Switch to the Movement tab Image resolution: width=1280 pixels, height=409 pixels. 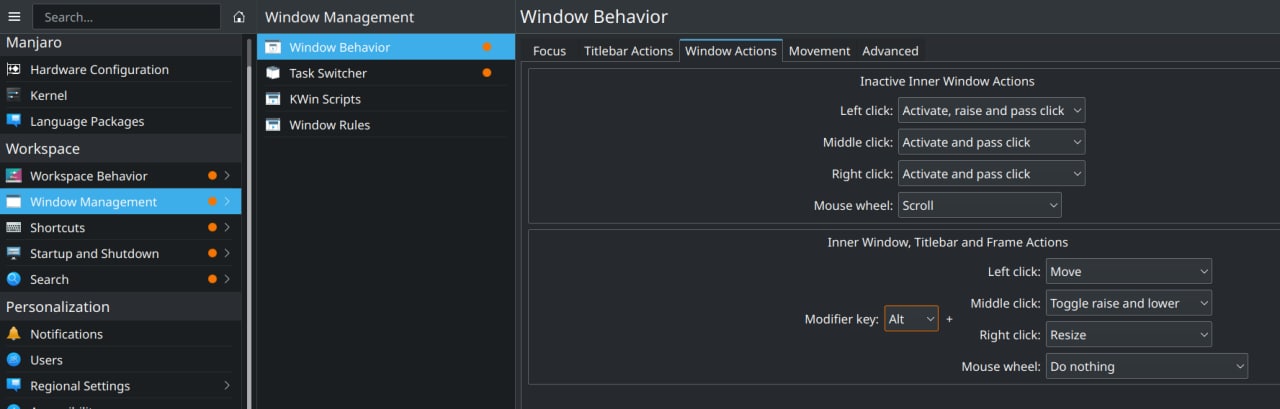coord(819,51)
